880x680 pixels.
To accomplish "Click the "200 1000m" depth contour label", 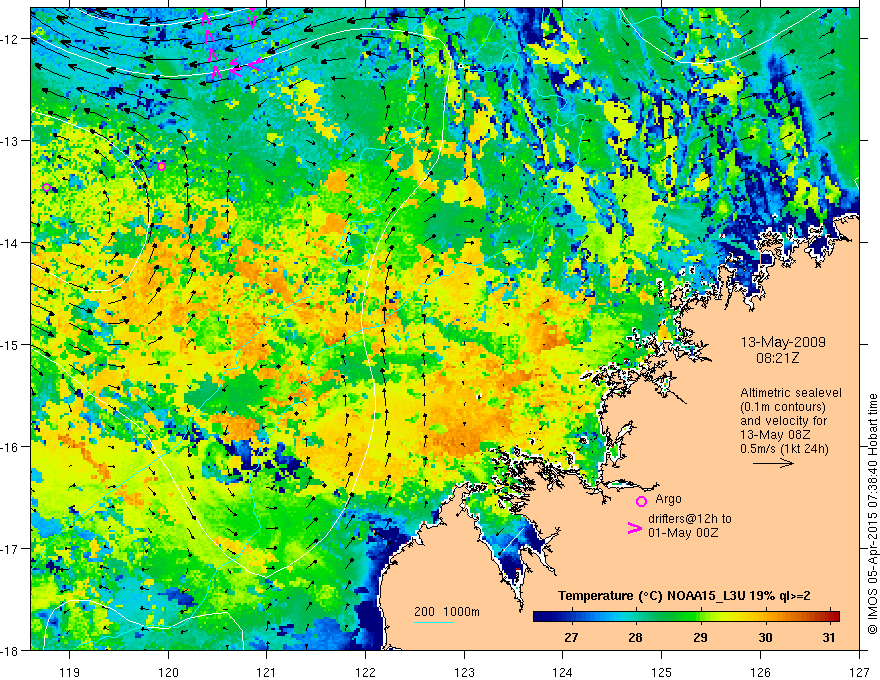I will [x=447, y=612].
